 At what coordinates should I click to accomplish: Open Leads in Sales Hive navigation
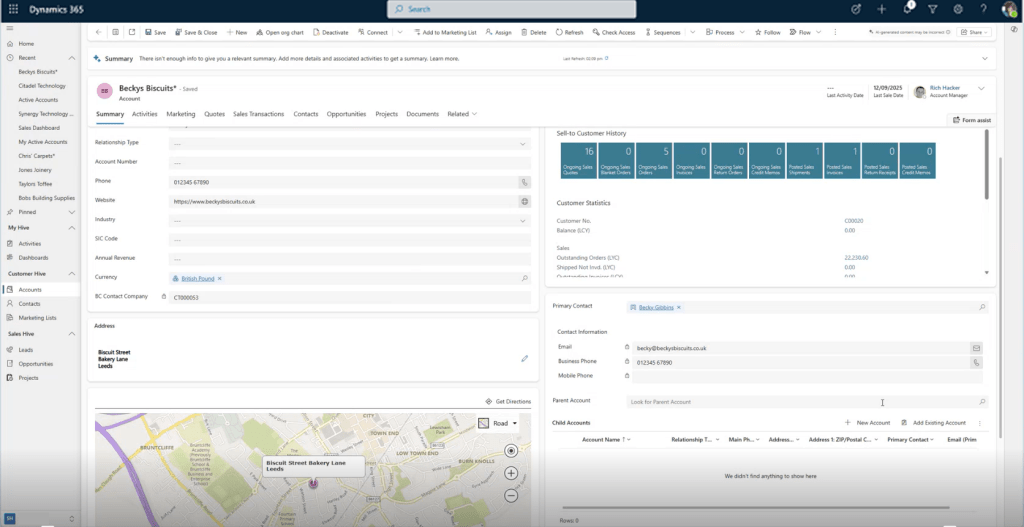(25, 350)
